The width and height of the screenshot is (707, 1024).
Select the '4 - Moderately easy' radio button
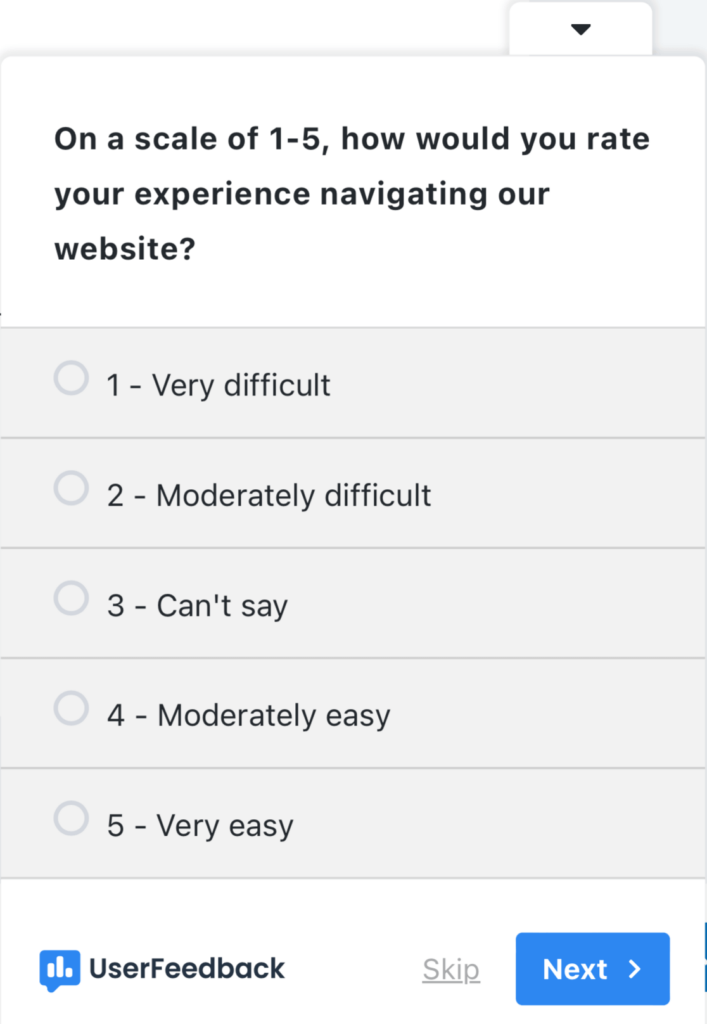pyautogui.click(x=70, y=708)
